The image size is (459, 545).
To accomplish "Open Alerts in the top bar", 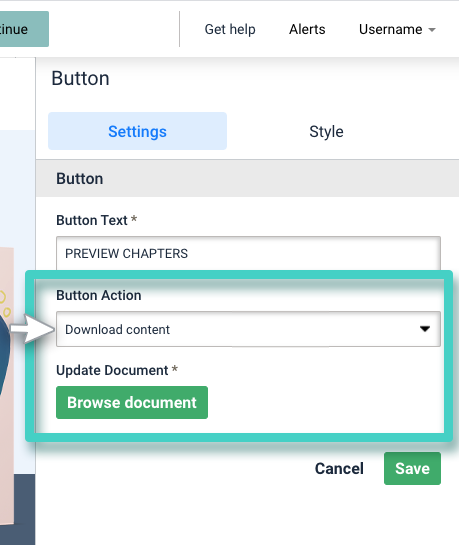I will pos(307,30).
